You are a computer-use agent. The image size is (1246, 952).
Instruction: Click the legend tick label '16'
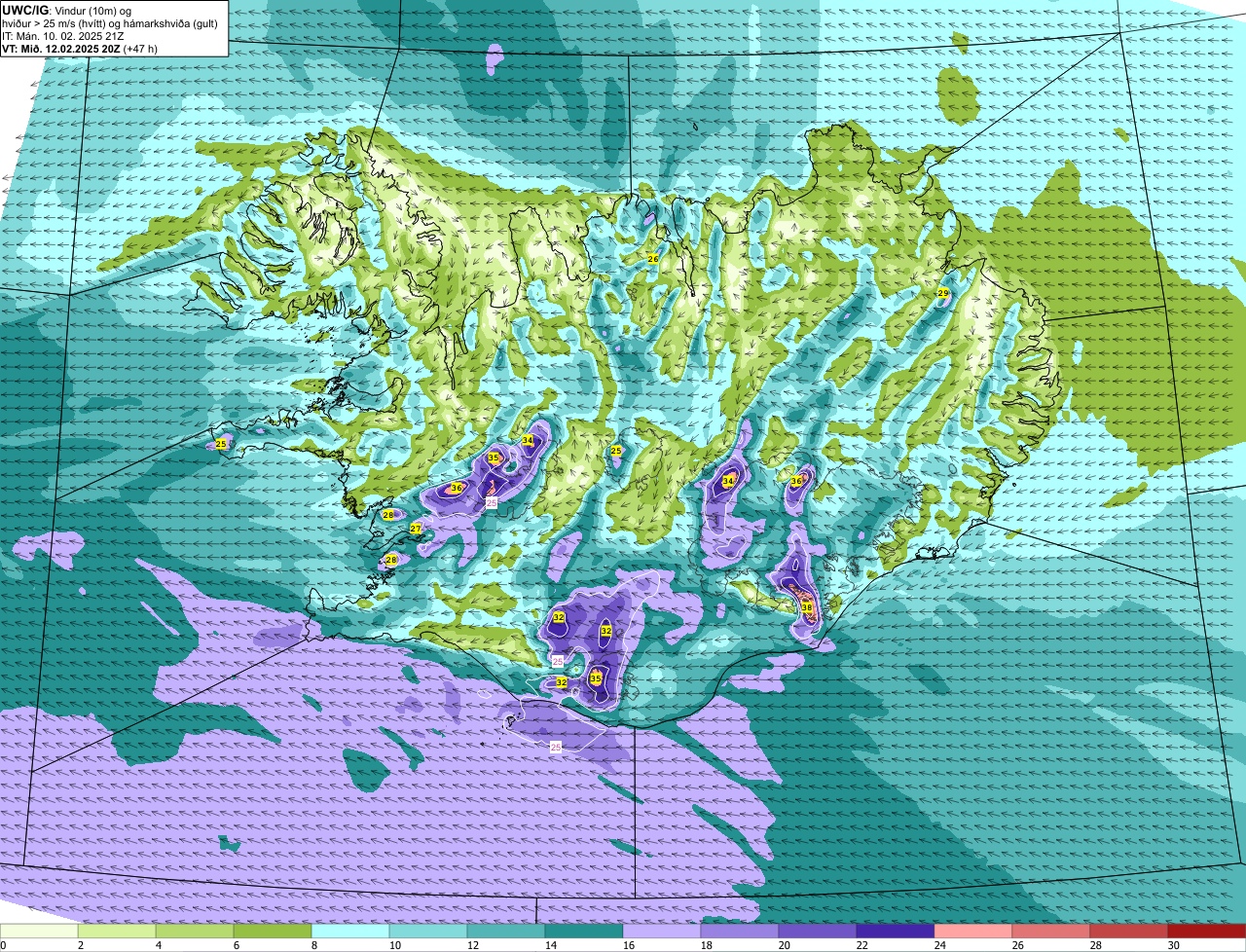click(629, 945)
